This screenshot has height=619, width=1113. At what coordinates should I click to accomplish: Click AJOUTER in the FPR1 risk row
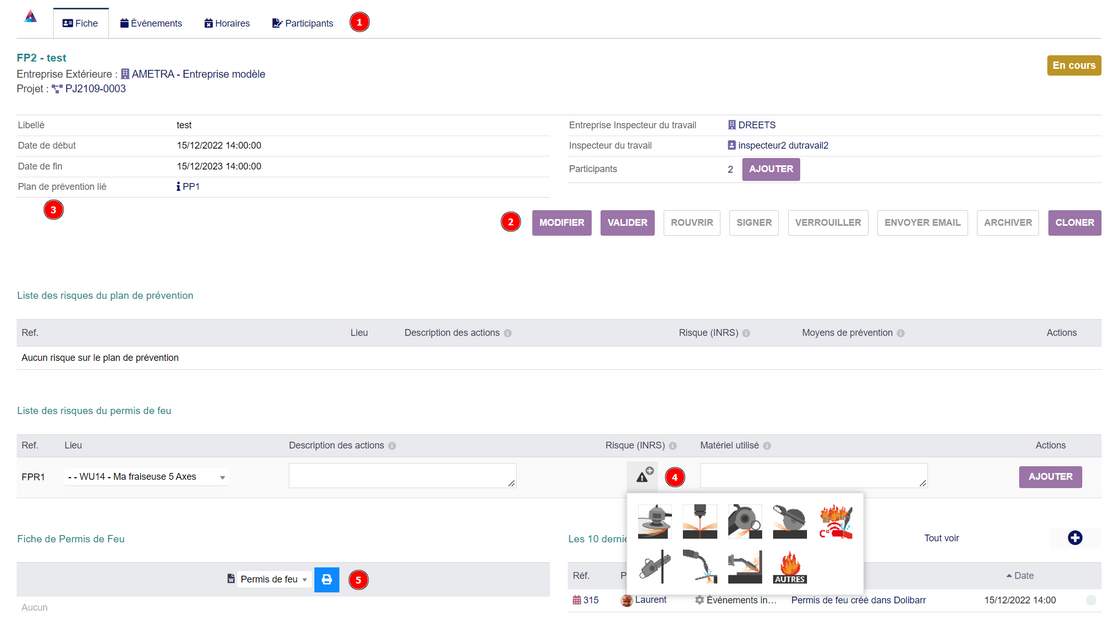point(1051,477)
